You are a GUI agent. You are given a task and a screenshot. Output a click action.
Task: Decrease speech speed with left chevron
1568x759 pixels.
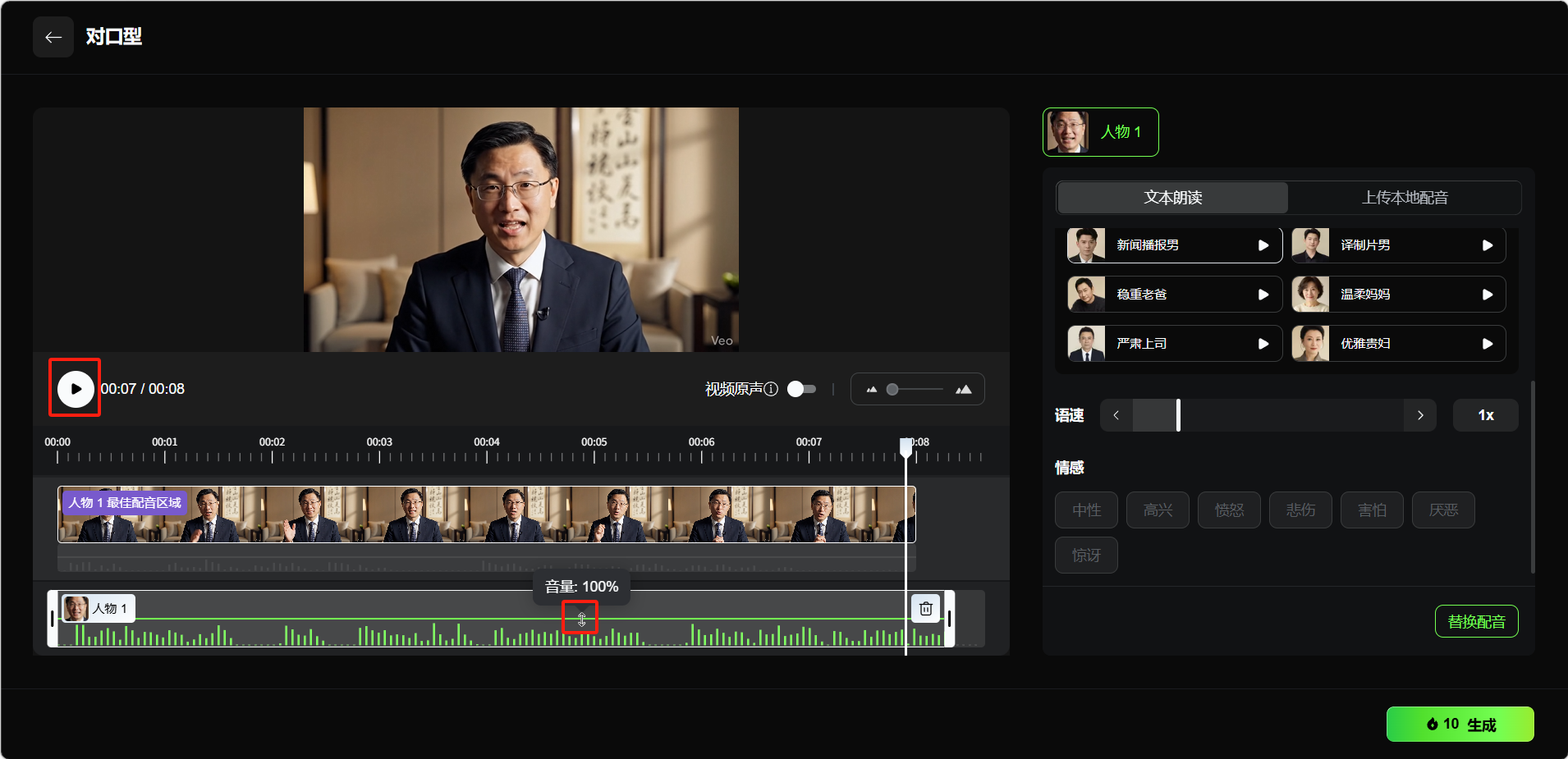[1116, 415]
